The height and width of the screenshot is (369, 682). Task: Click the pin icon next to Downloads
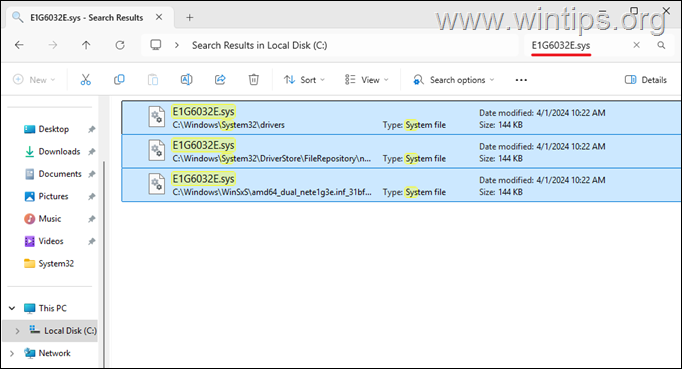click(x=91, y=151)
